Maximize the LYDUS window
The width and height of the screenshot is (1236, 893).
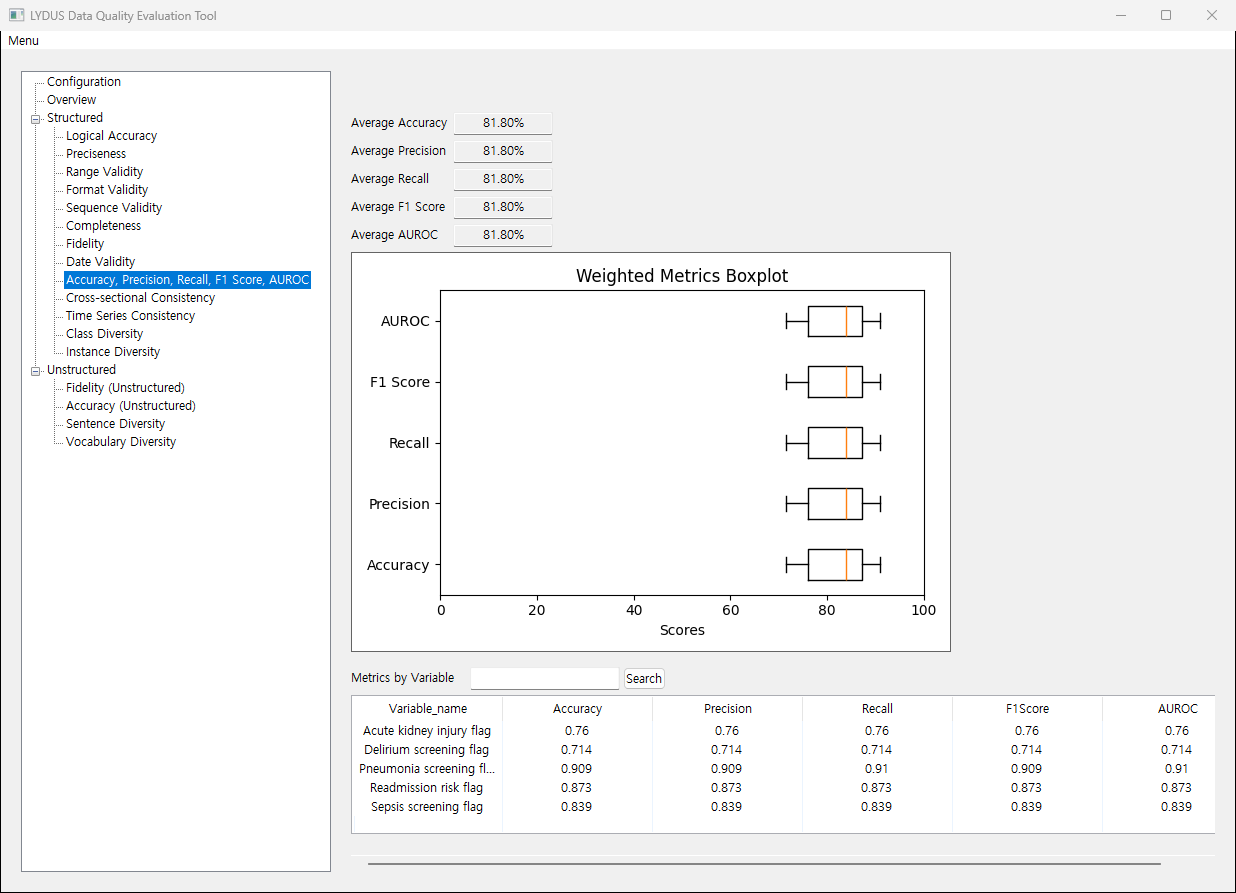tap(1166, 15)
